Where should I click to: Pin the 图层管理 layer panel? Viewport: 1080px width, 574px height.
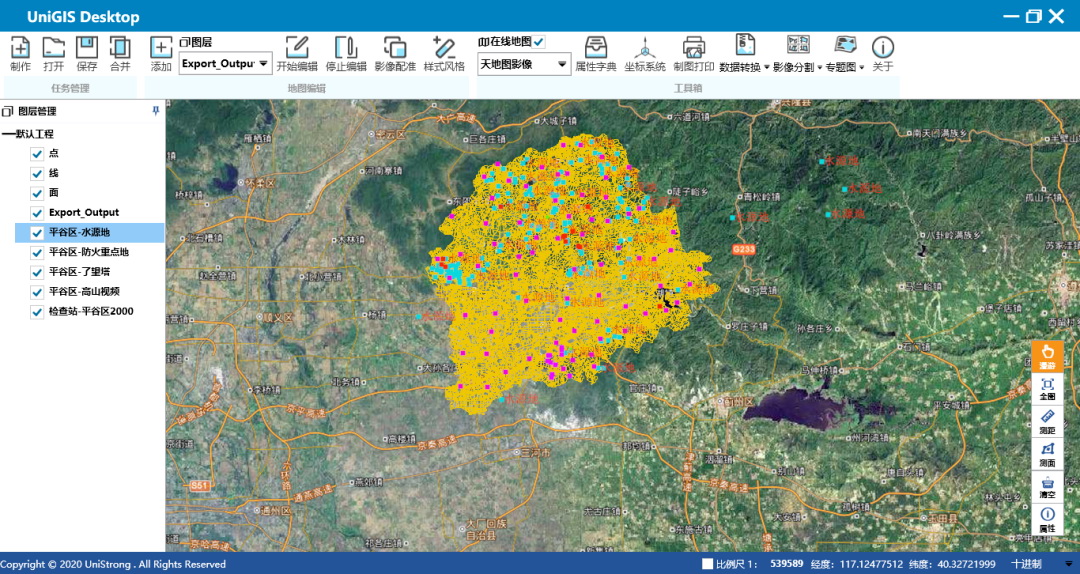coord(155,111)
